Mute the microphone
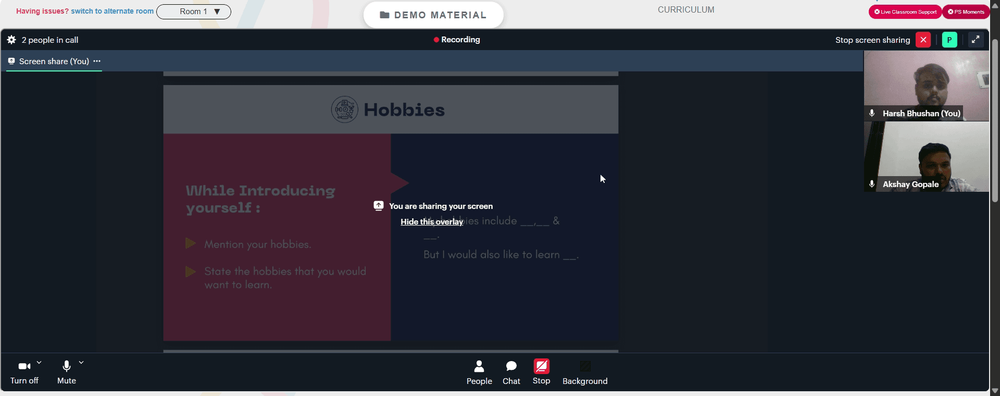The height and width of the screenshot is (396, 1000). pyautogui.click(x=66, y=372)
